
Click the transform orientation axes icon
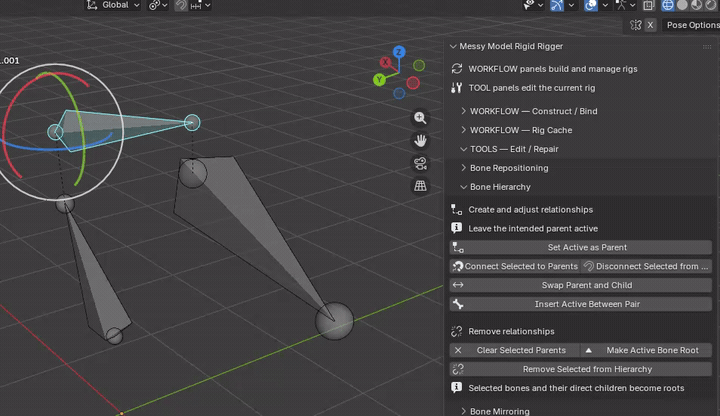click(92, 5)
